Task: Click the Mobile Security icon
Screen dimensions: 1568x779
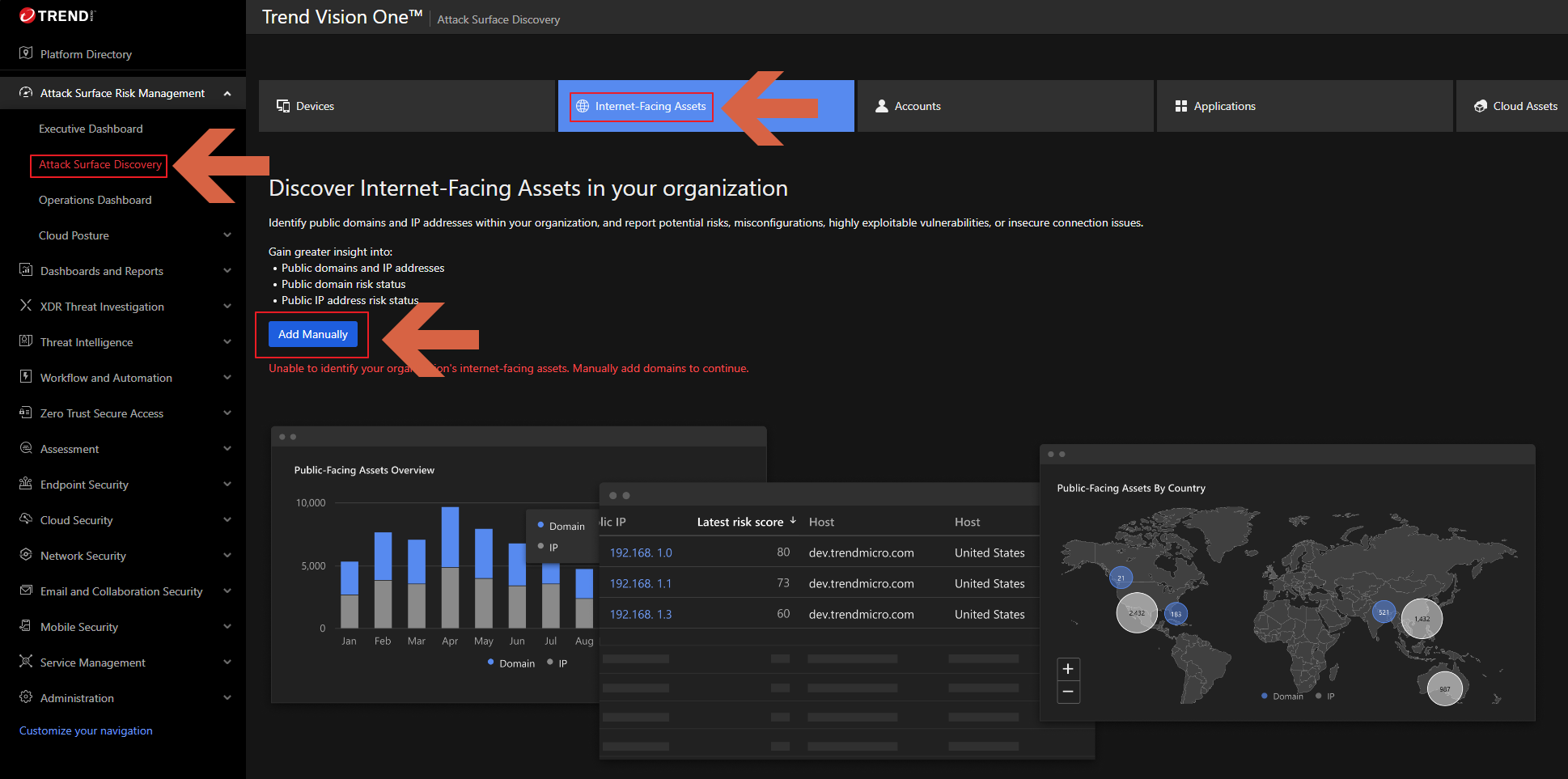Action: [26, 626]
